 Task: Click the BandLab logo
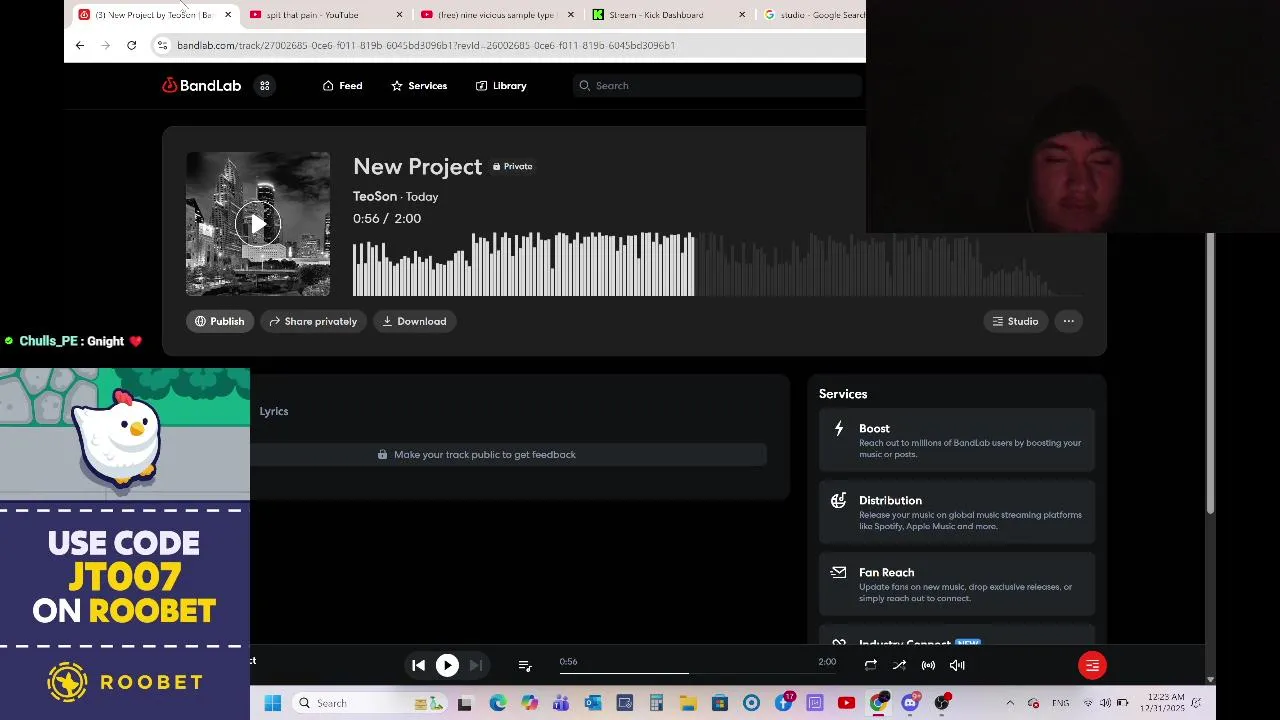202,86
